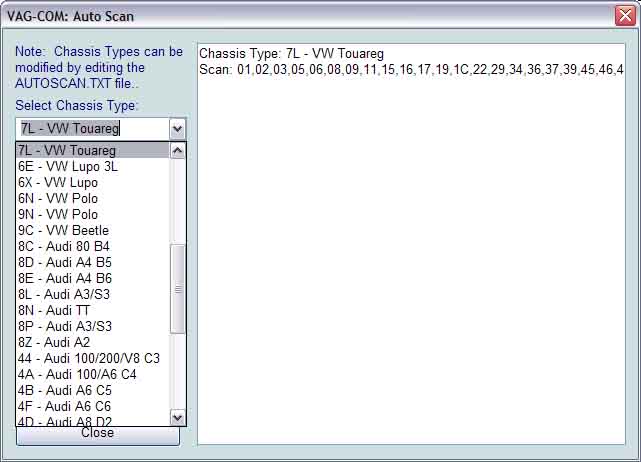Choose 8C - Audi 80 B4
The width and height of the screenshot is (641, 462).
tap(93, 246)
